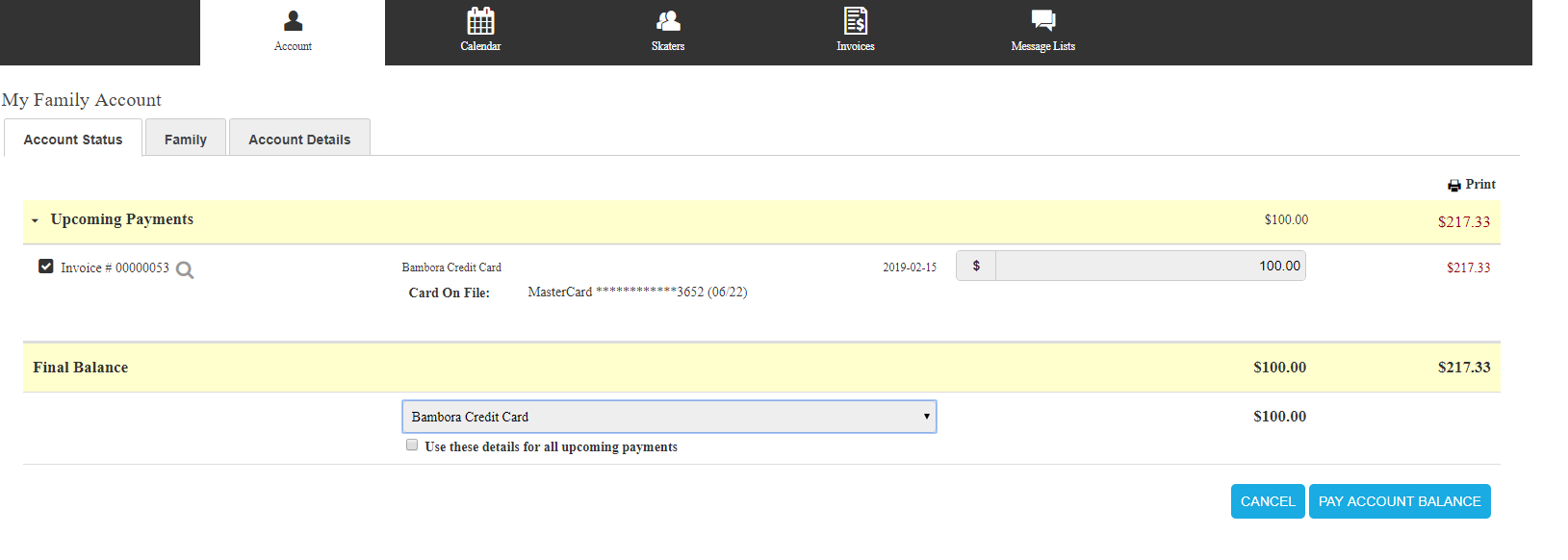Click the My Family Account heading
This screenshot has width=1568, height=560.
[82, 100]
